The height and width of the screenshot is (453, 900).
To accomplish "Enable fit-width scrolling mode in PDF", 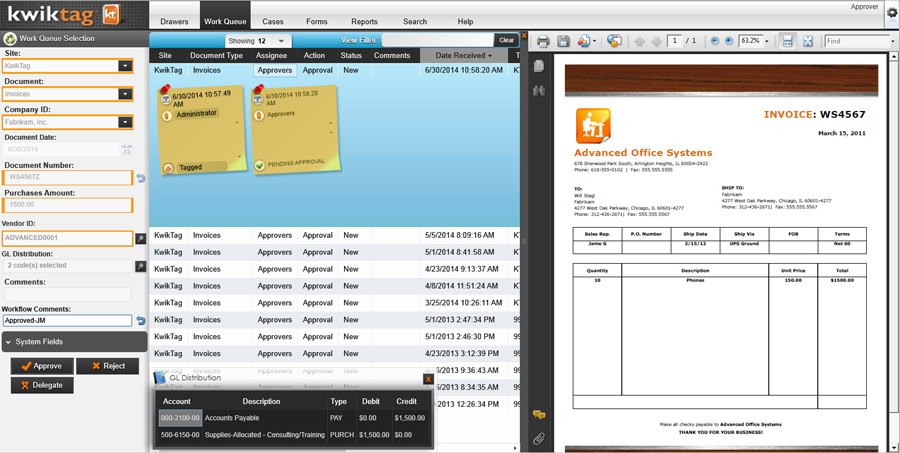I will (x=788, y=41).
